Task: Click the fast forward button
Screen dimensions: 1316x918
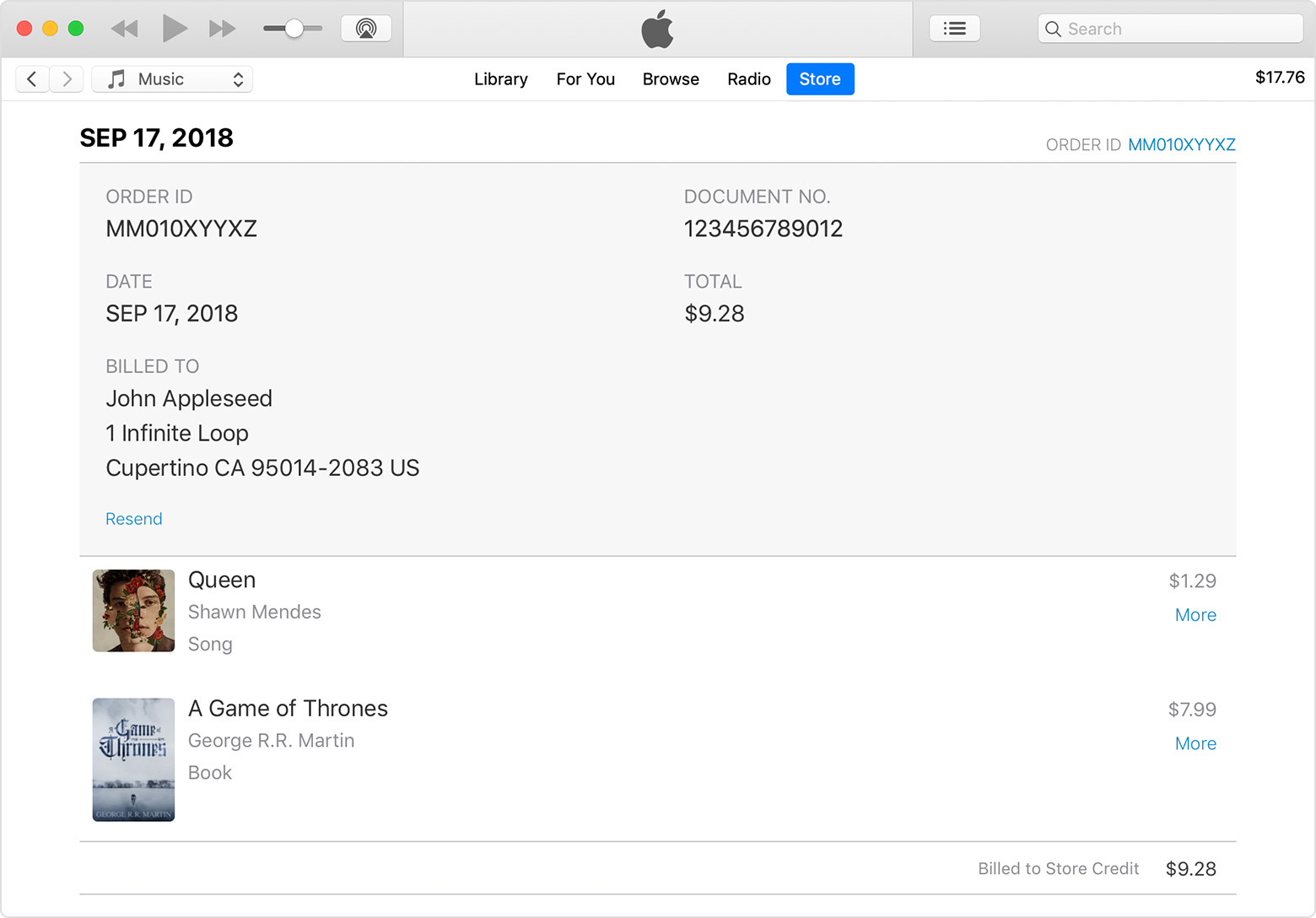Action: (223, 29)
